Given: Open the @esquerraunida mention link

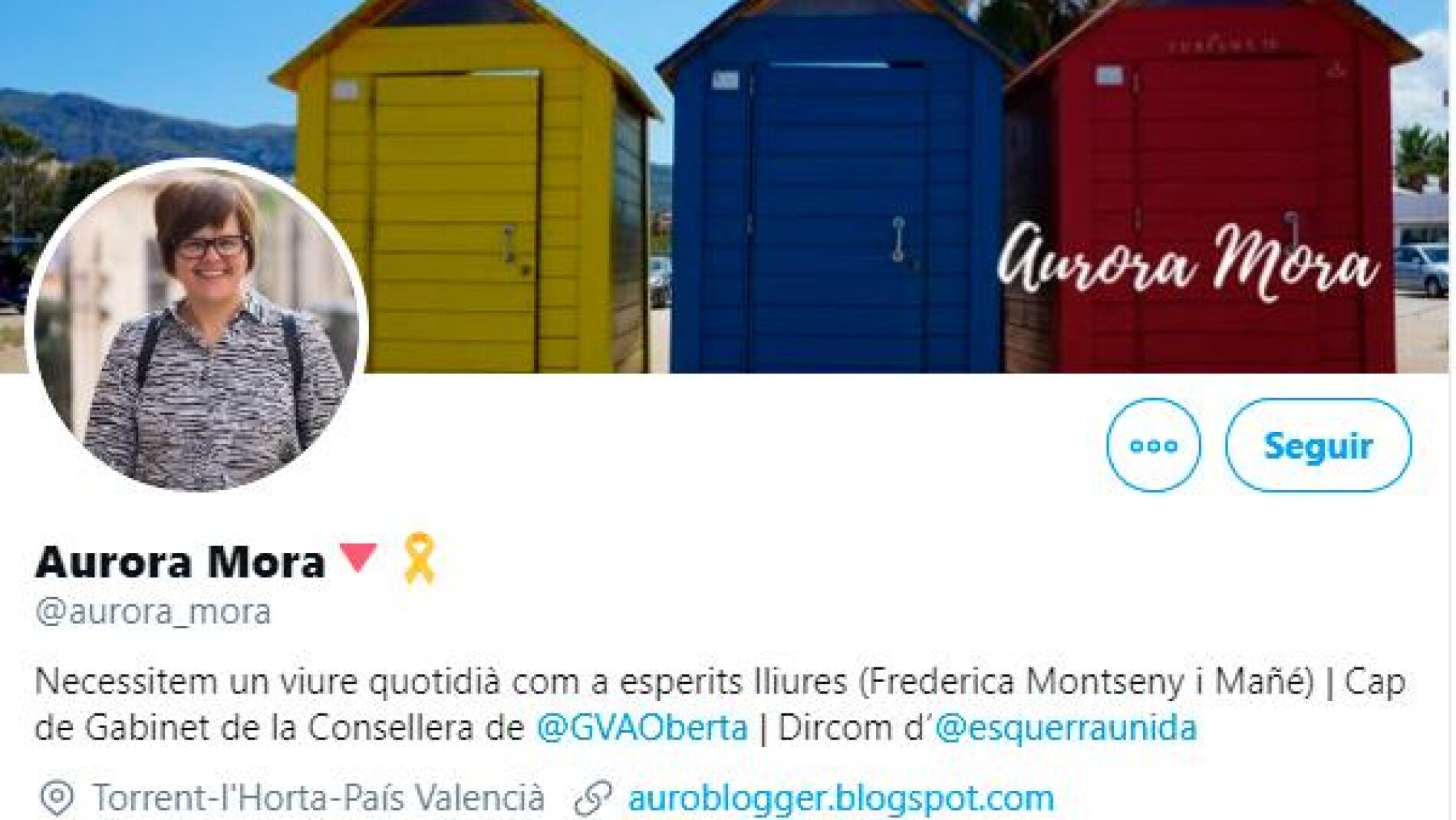Looking at the screenshot, I should (x=1066, y=727).
